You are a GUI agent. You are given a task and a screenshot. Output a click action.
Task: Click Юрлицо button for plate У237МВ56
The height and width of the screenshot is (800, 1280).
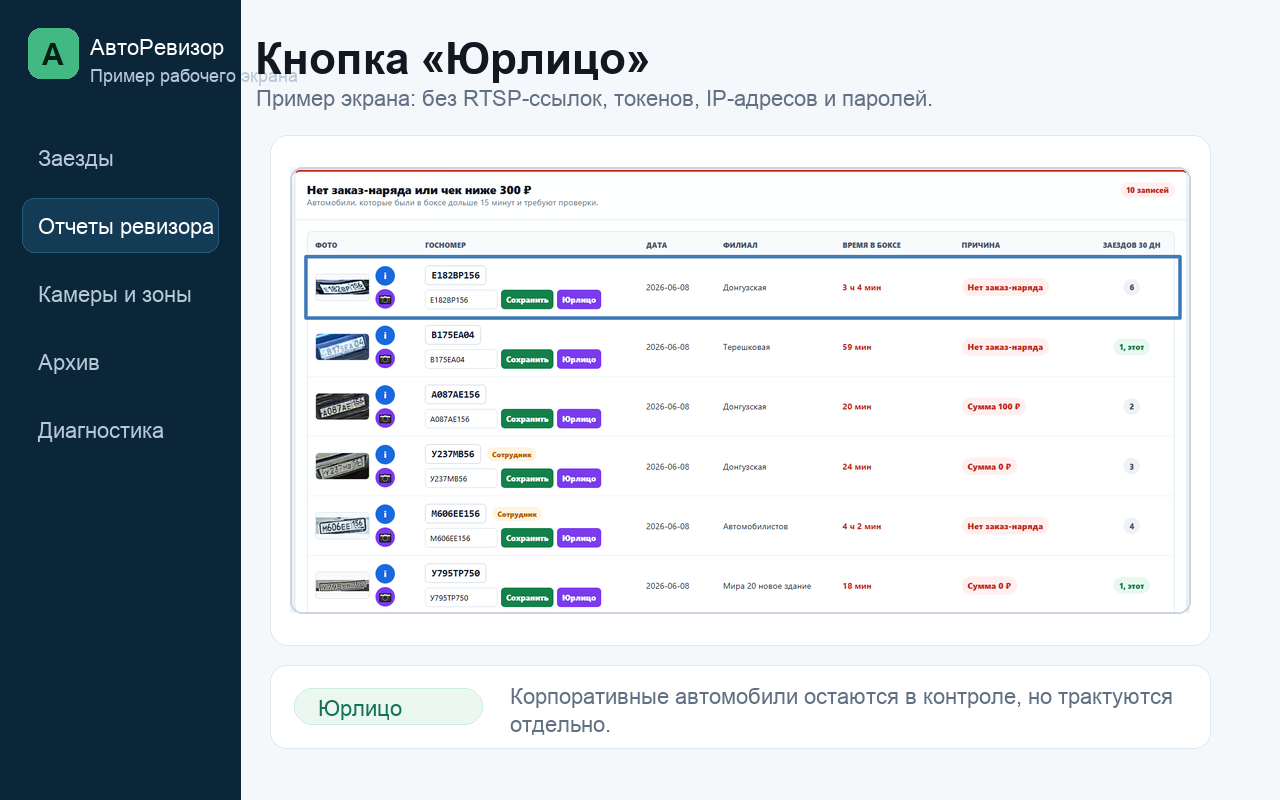(x=579, y=478)
